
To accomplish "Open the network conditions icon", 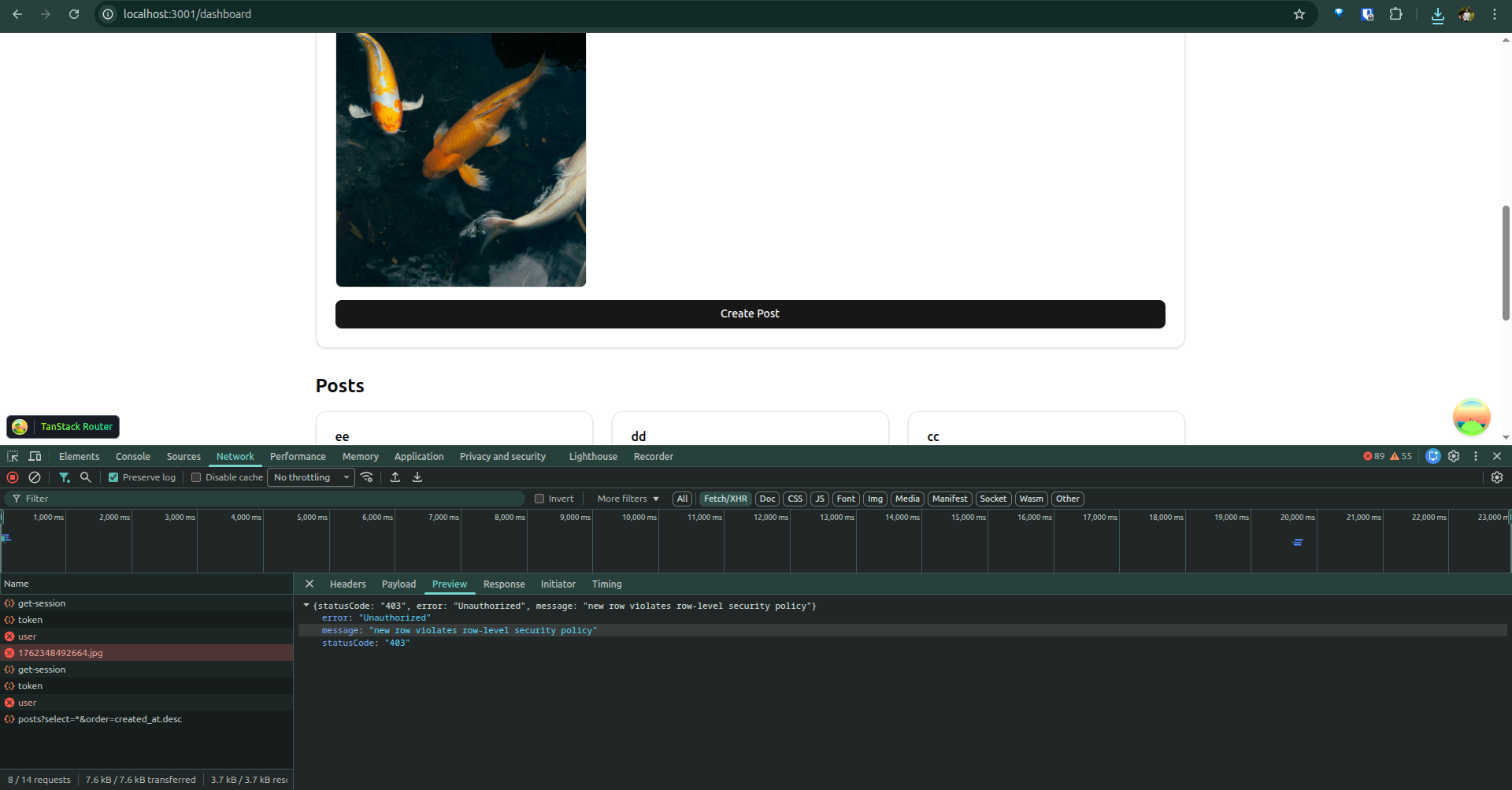I will click(x=367, y=477).
